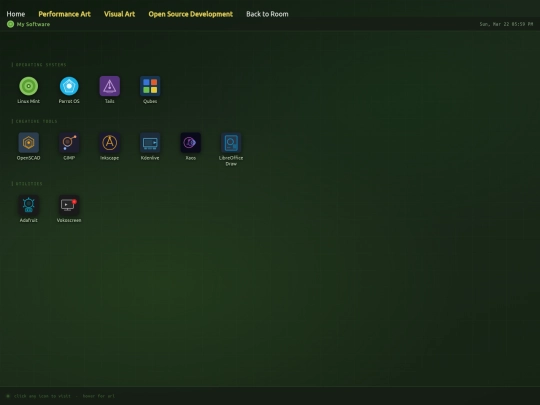This screenshot has height=405, width=540.
Task: Launch the Kdenlive icon
Action: tap(150, 143)
